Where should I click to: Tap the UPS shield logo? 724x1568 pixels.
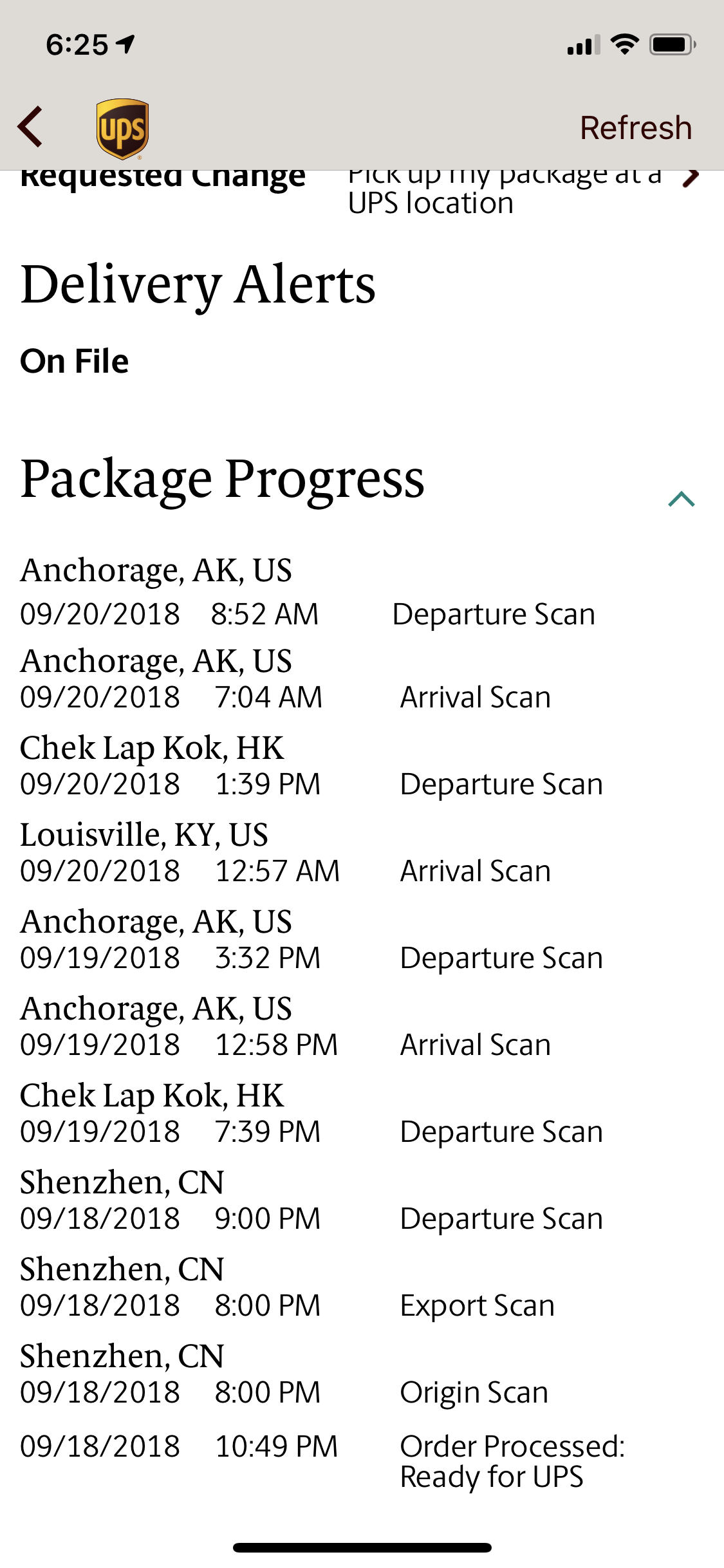[122, 128]
